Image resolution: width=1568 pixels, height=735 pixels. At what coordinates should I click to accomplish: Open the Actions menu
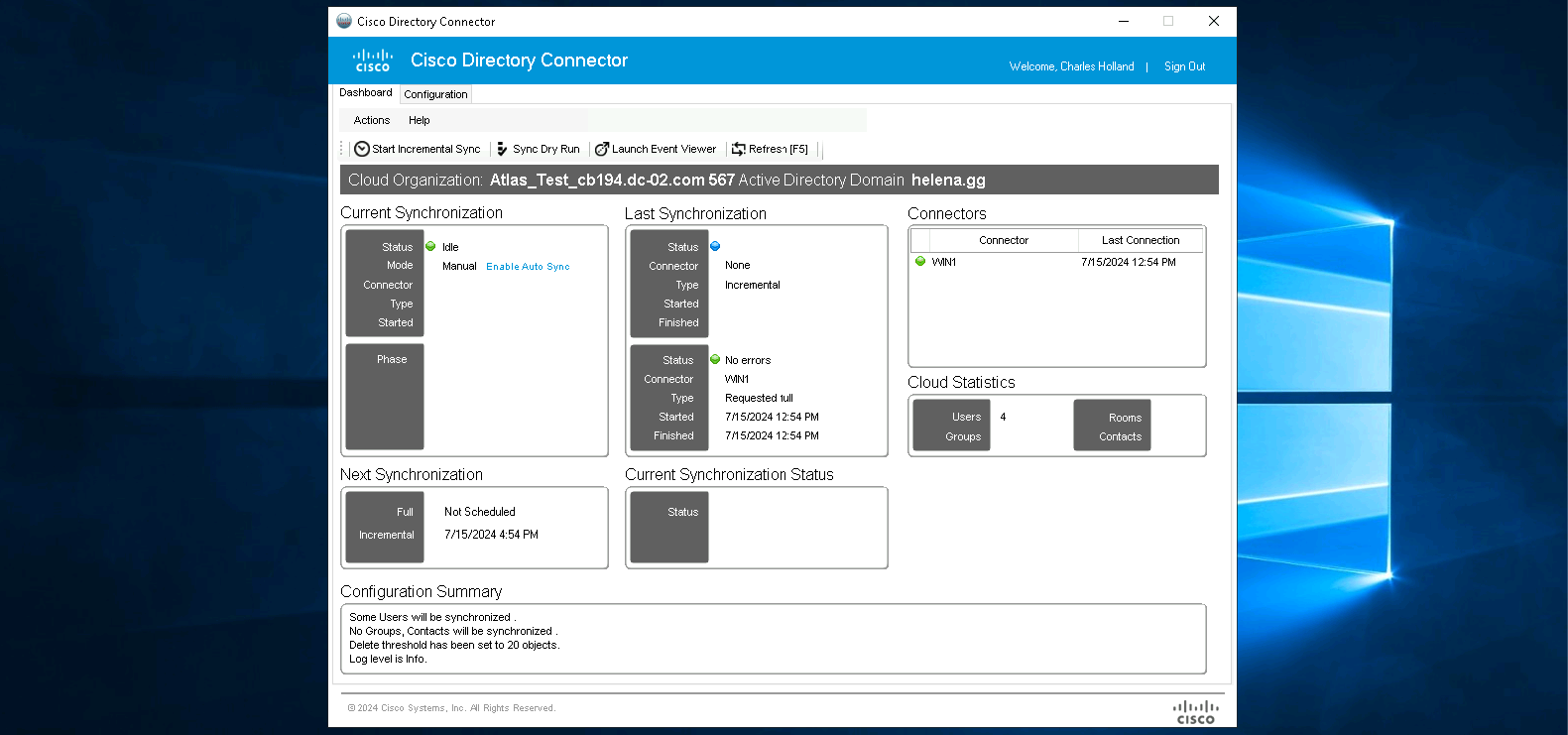point(372,120)
